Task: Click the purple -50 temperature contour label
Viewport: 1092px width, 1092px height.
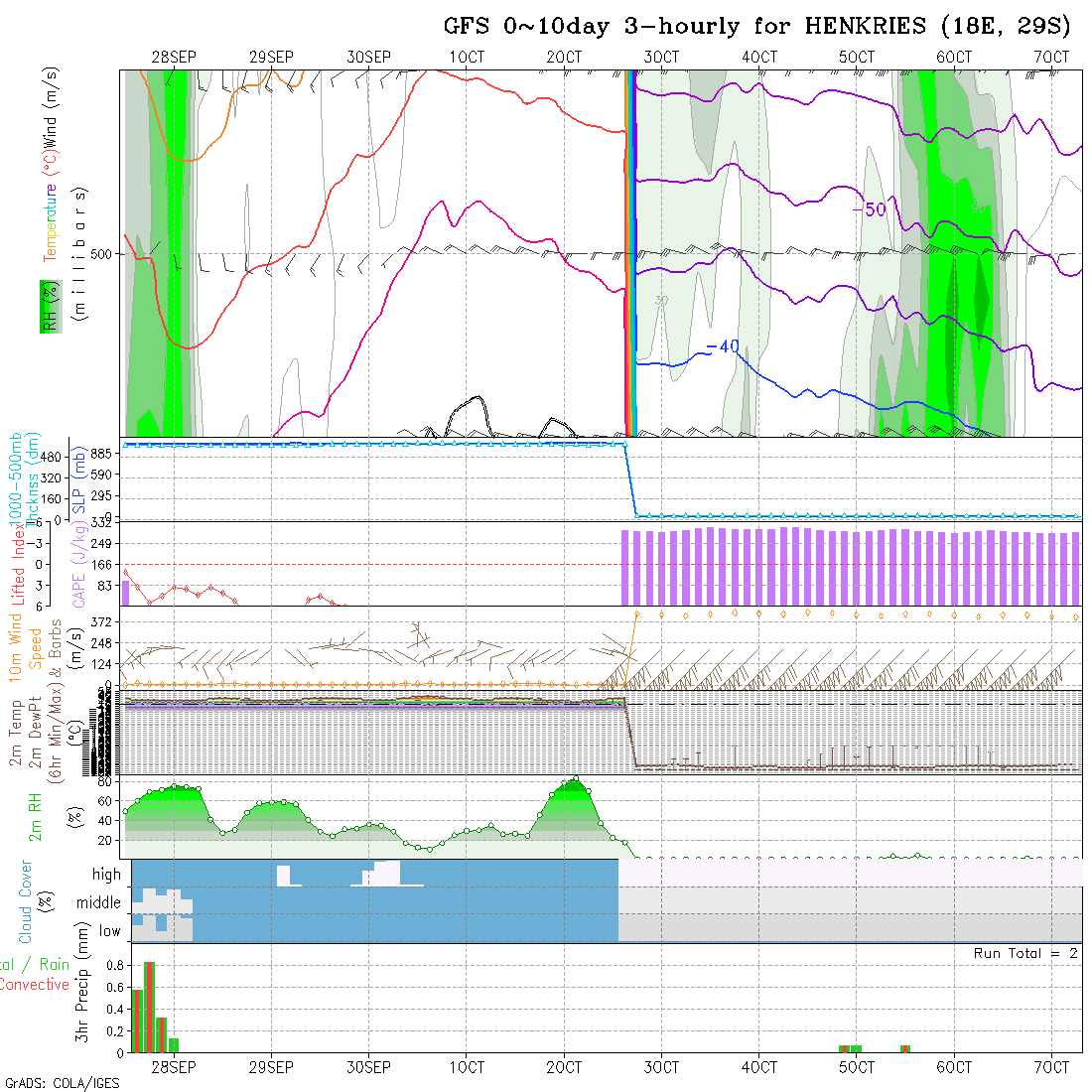Action: point(872,209)
